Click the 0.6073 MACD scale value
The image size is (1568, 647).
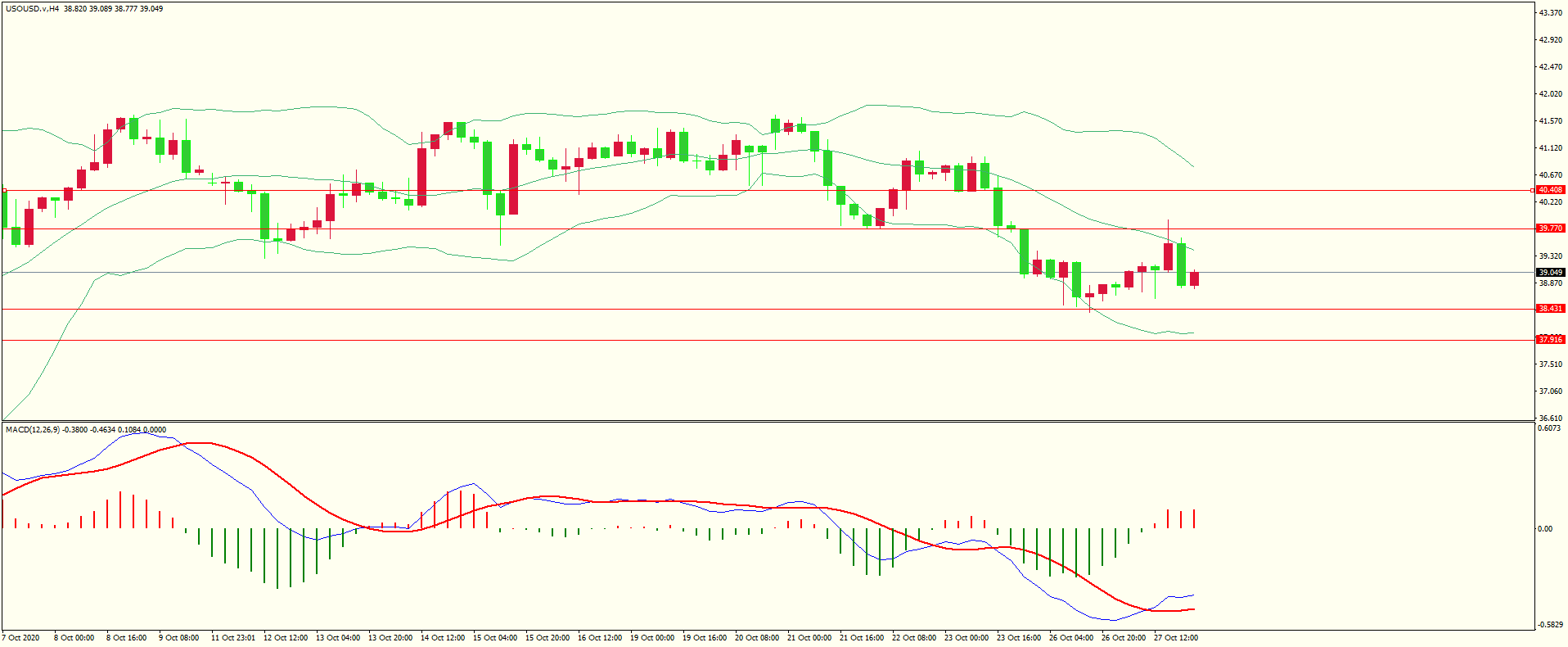(x=1549, y=428)
